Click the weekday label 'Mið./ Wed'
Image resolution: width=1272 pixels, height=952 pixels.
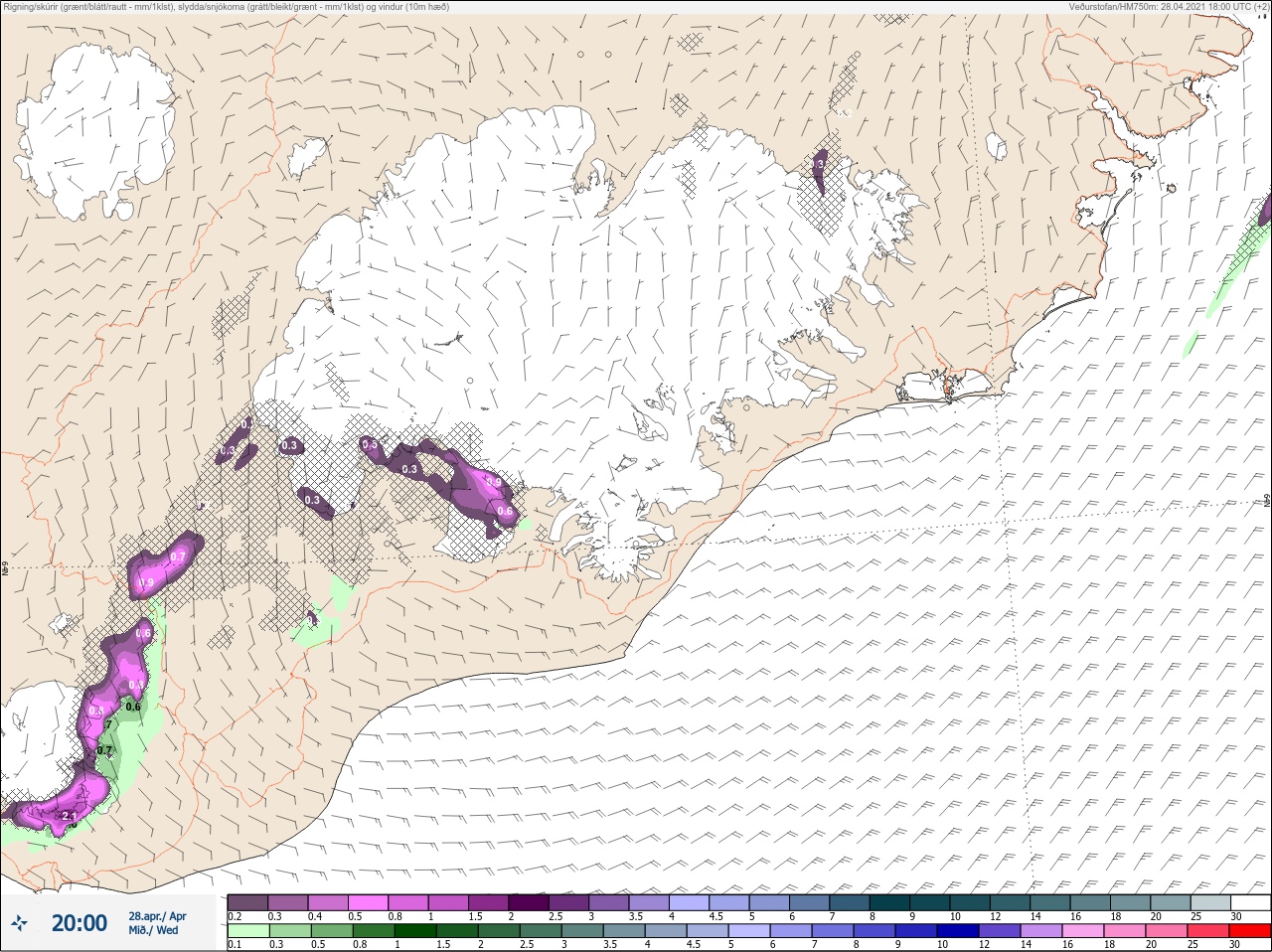point(153,930)
